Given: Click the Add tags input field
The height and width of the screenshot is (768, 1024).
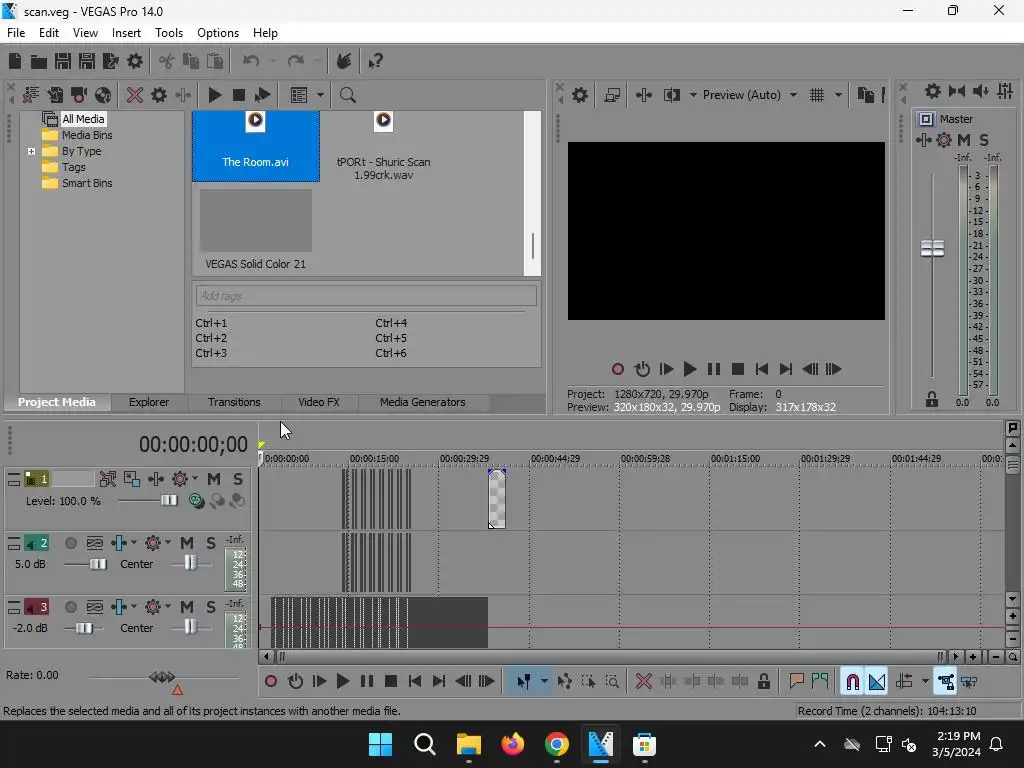Looking at the screenshot, I should (x=366, y=296).
